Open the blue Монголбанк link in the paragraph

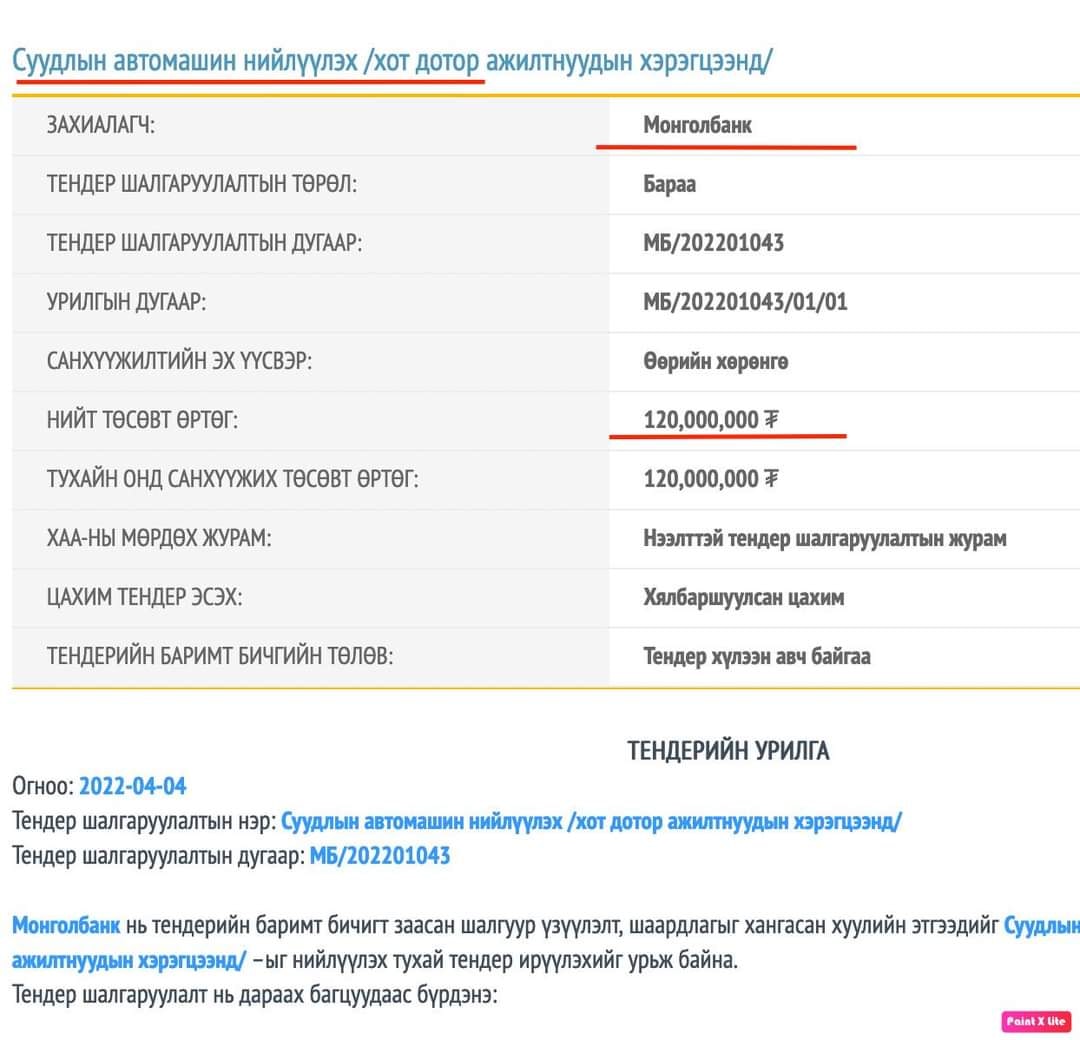click(x=66, y=926)
